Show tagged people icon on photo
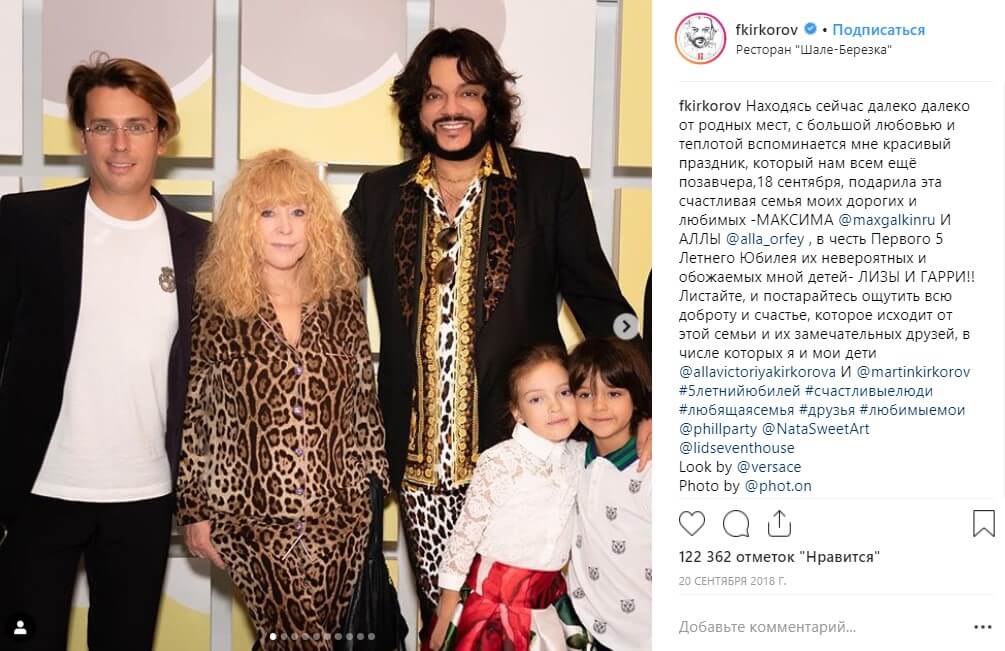 20,627
